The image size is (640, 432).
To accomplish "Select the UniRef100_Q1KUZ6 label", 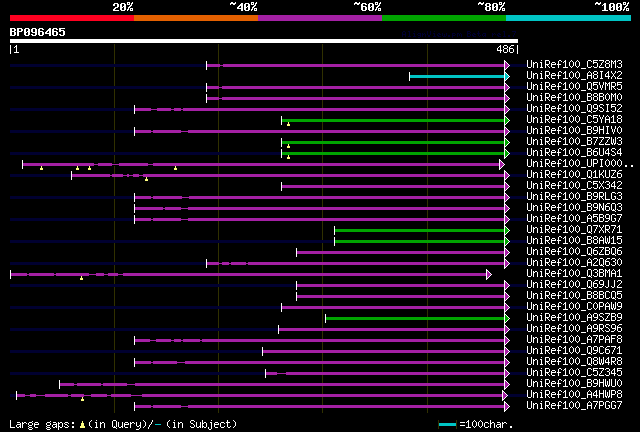I will click(x=574, y=175).
